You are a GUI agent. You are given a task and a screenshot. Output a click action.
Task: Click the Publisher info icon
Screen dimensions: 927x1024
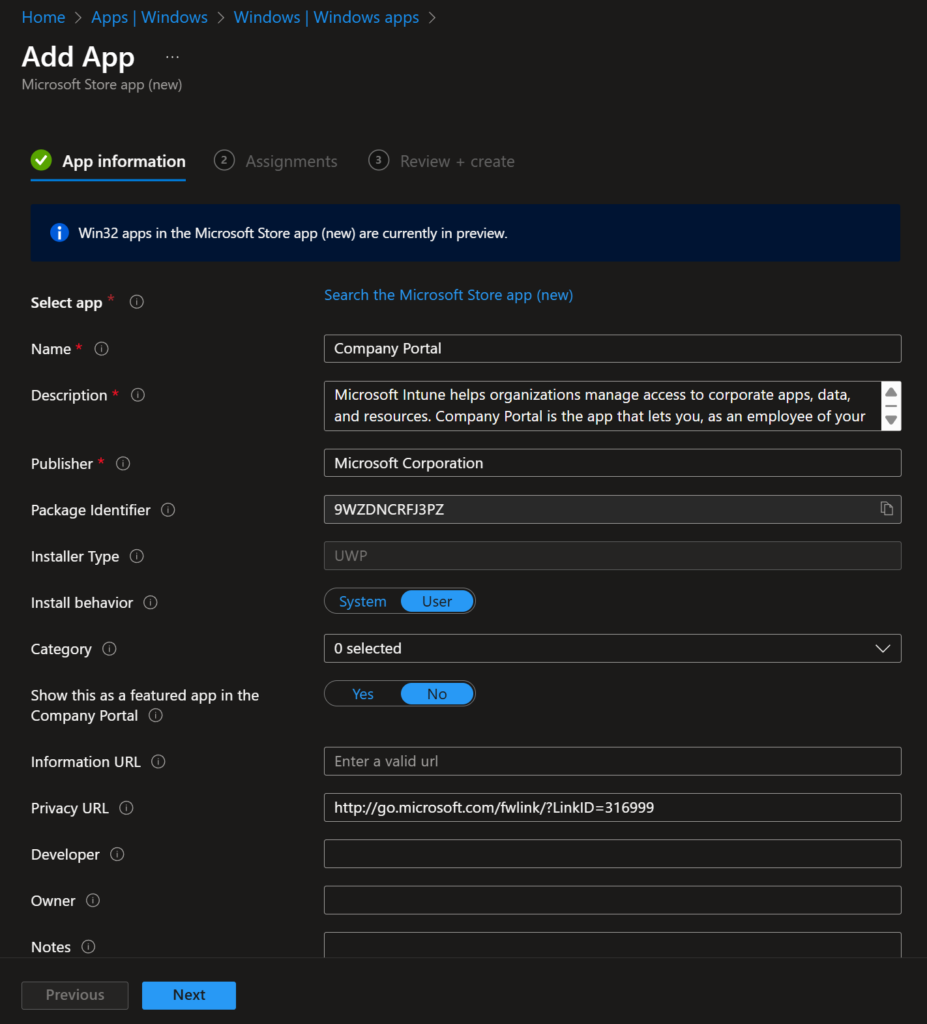click(x=123, y=464)
